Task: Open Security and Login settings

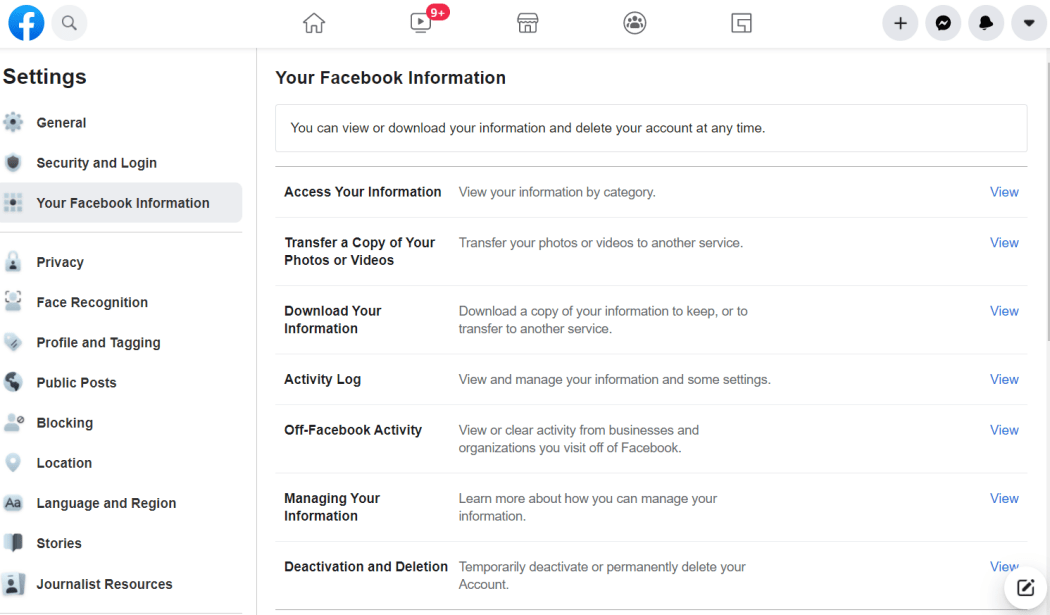Action: pyautogui.click(x=97, y=162)
